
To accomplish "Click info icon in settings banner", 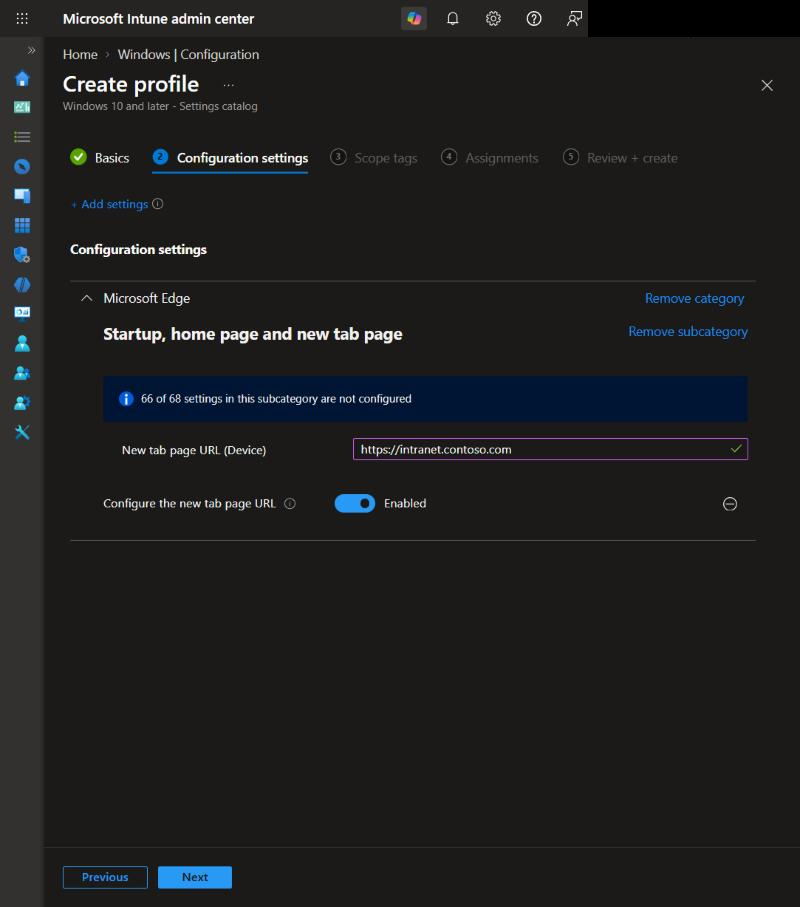I will pyautogui.click(x=126, y=399).
